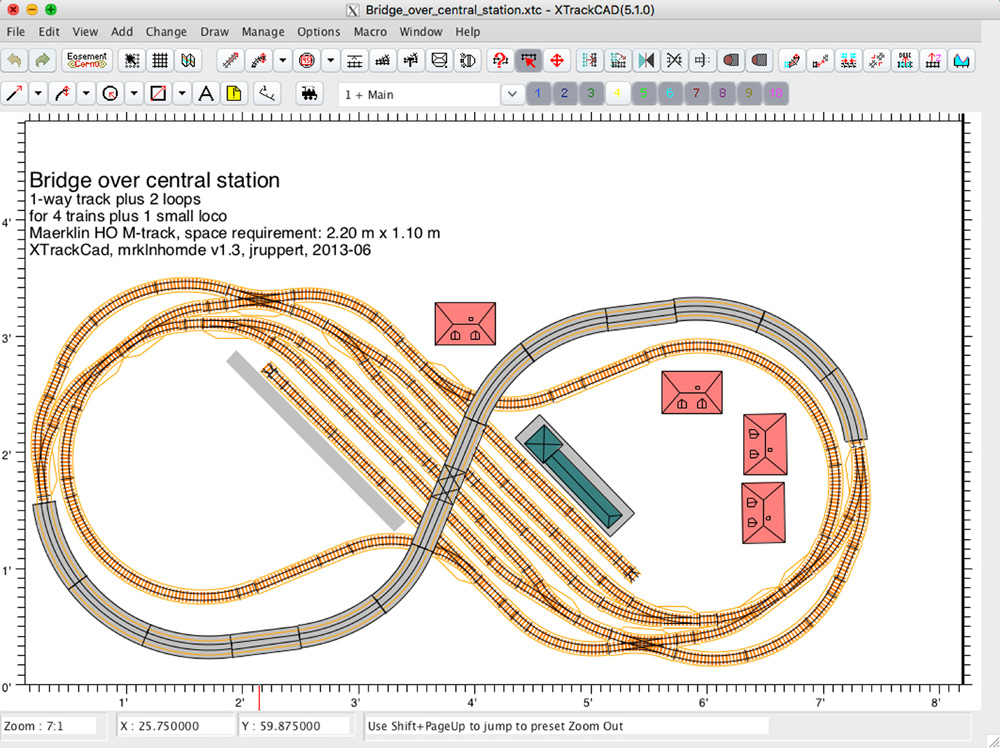Image resolution: width=1000 pixels, height=748 pixels.
Task: Activate layer 10 button
Action: click(x=775, y=92)
